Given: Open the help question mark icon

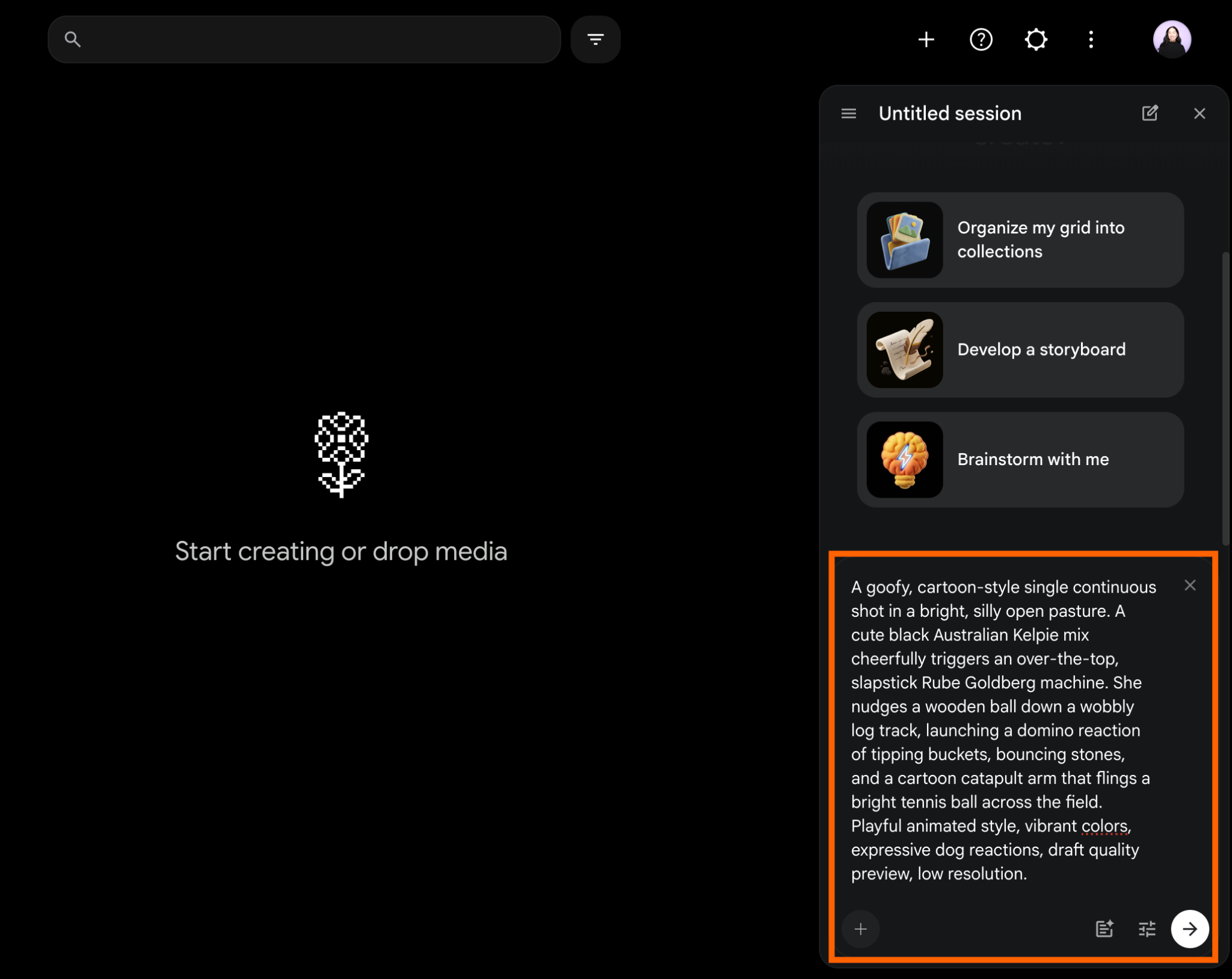Looking at the screenshot, I should 981,40.
